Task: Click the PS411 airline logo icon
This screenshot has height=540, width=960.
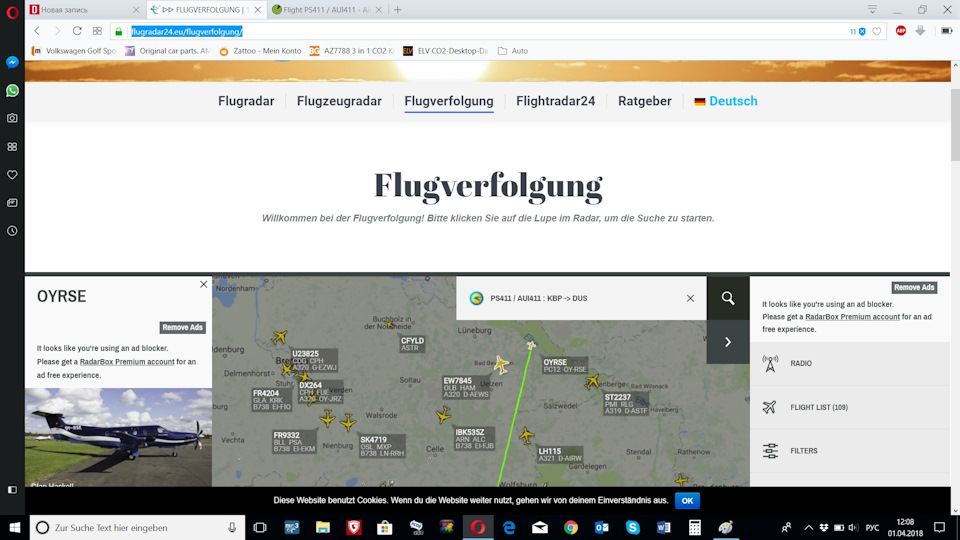Action: (x=476, y=298)
